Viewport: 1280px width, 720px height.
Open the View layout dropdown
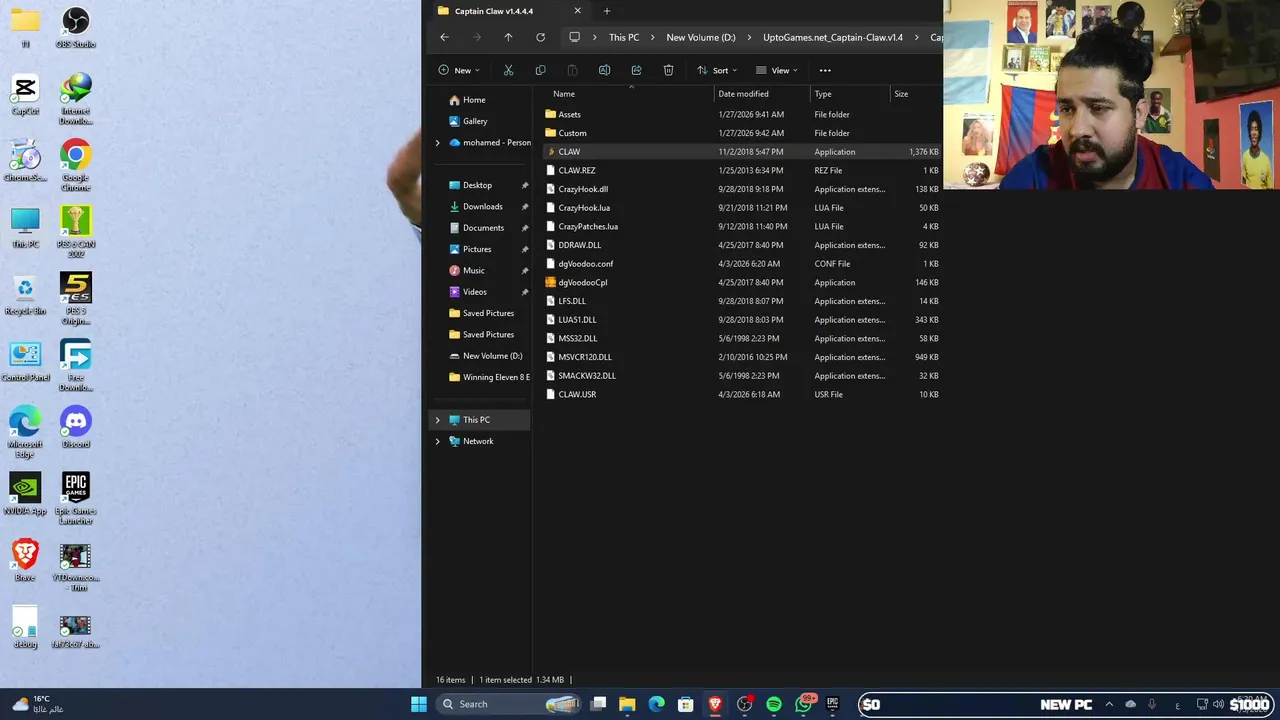pyautogui.click(x=777, y=70)
